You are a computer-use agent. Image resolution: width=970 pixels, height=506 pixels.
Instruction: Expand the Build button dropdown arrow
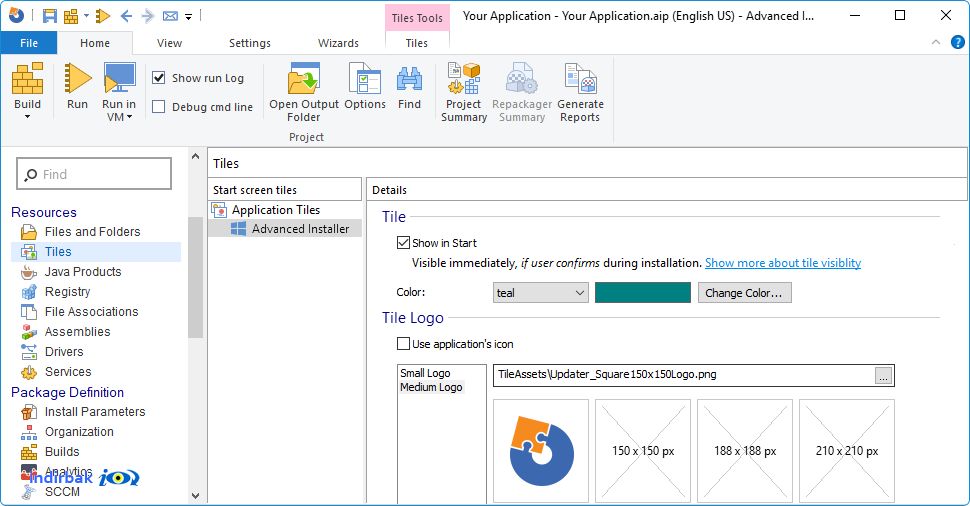pyautogui.click(x=27, y=117)
